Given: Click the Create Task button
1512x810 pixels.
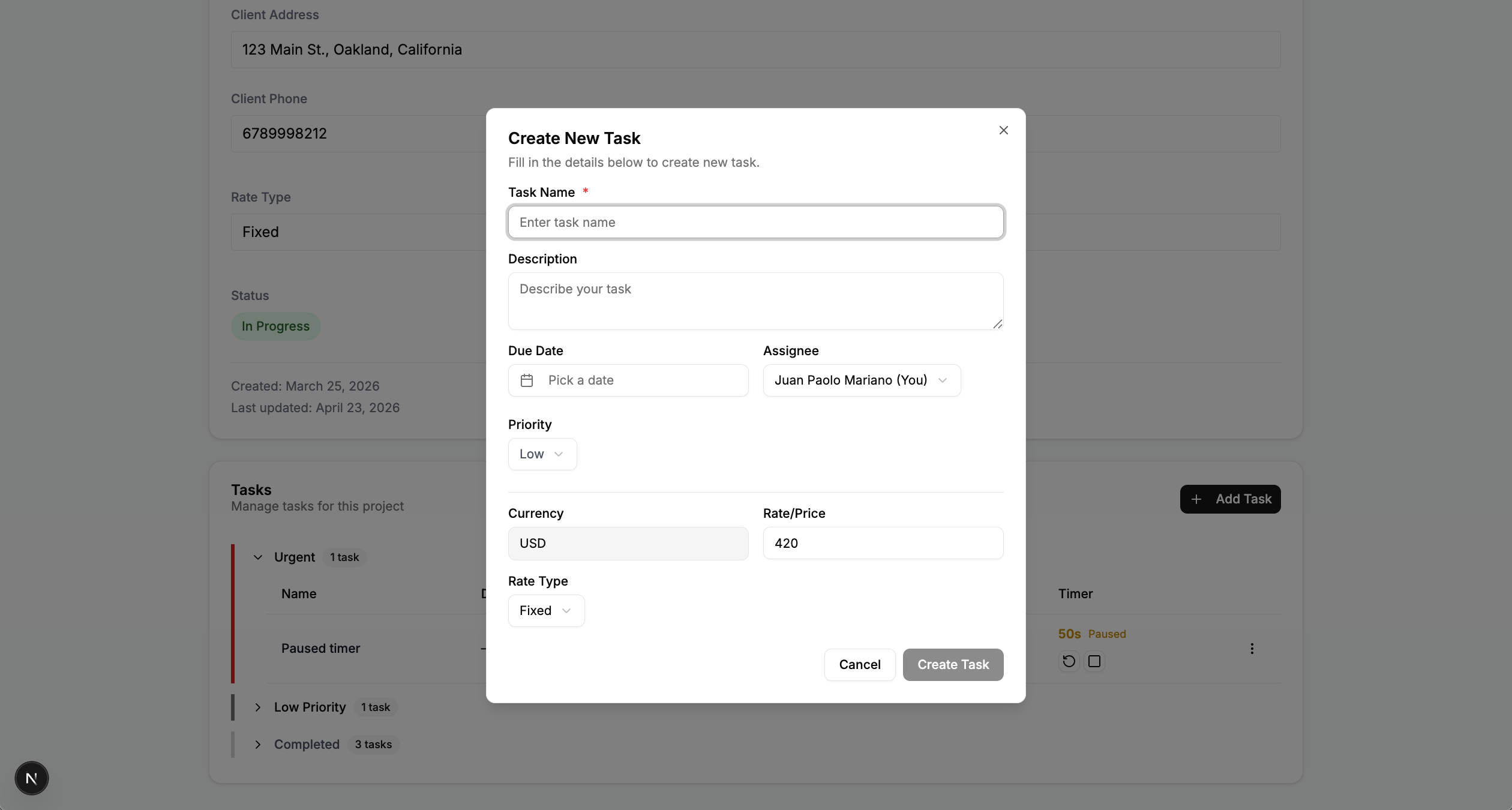Looking at the screenshot, I should [x=953, y=665].
